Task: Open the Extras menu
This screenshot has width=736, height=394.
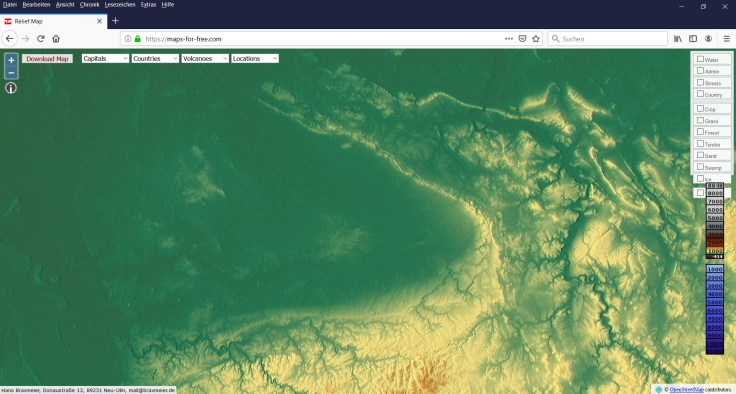Action: pos(148,5)
